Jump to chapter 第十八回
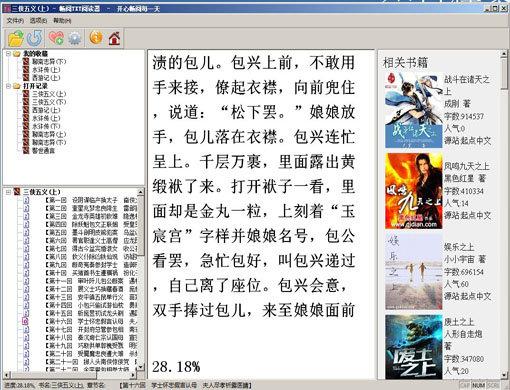This screenshot has width=510, height=390. 91,337
